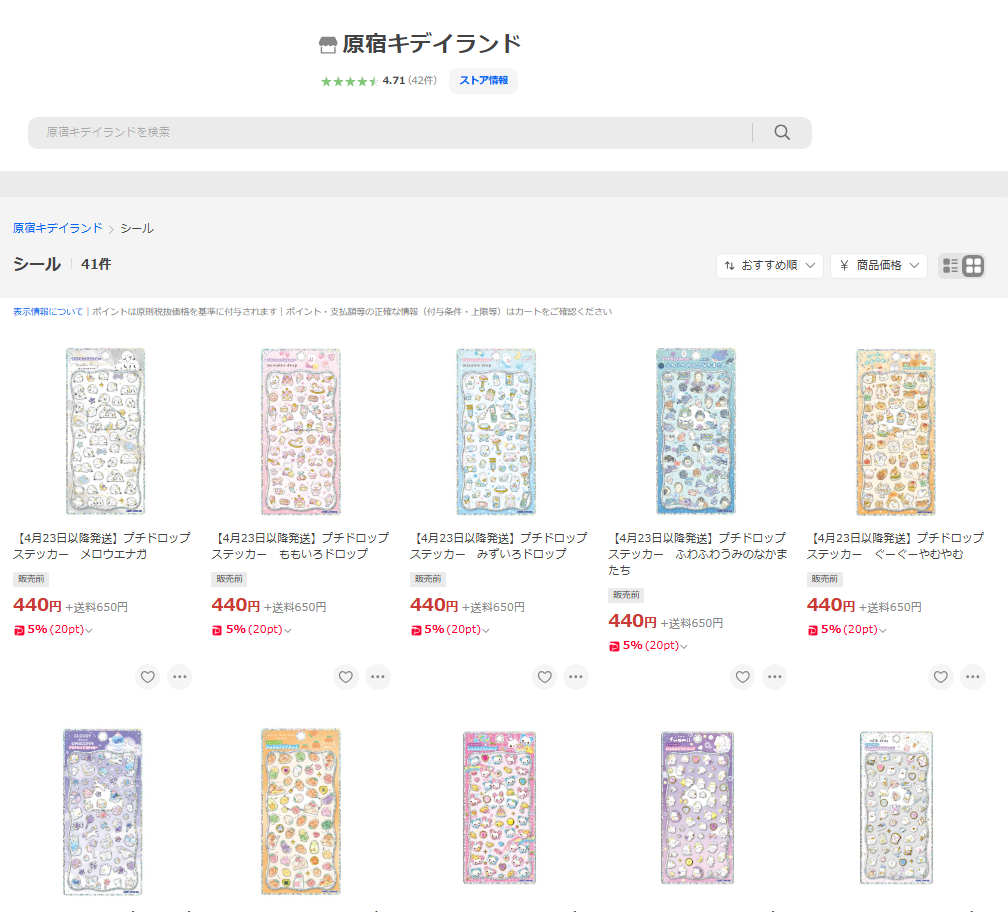This screenshot has width=1008, height=912.
Task: Open the 表示情報について link
Action: 48,312
